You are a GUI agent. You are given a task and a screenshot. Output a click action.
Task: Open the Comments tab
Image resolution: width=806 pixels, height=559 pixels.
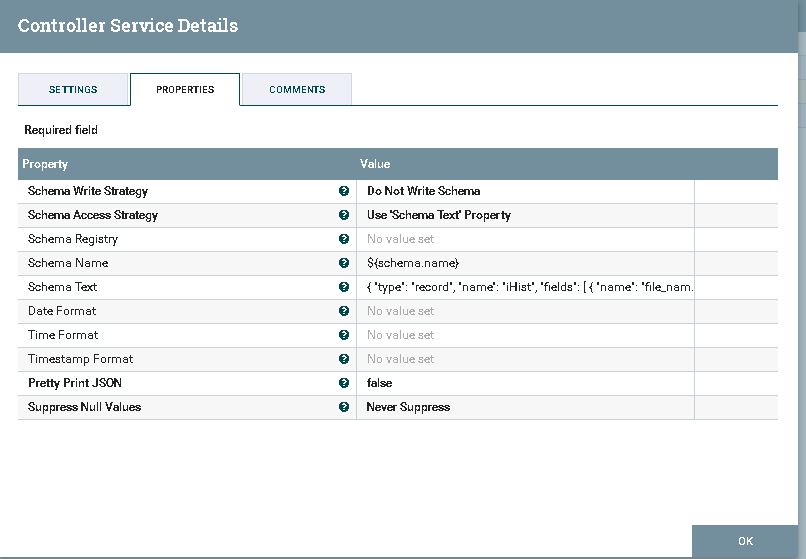tap(297, 89)
